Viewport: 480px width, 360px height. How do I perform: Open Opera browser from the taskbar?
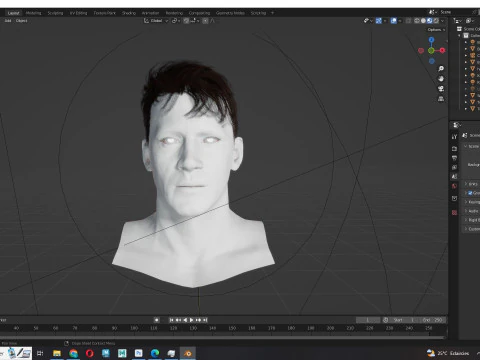[x=90, y=353]
